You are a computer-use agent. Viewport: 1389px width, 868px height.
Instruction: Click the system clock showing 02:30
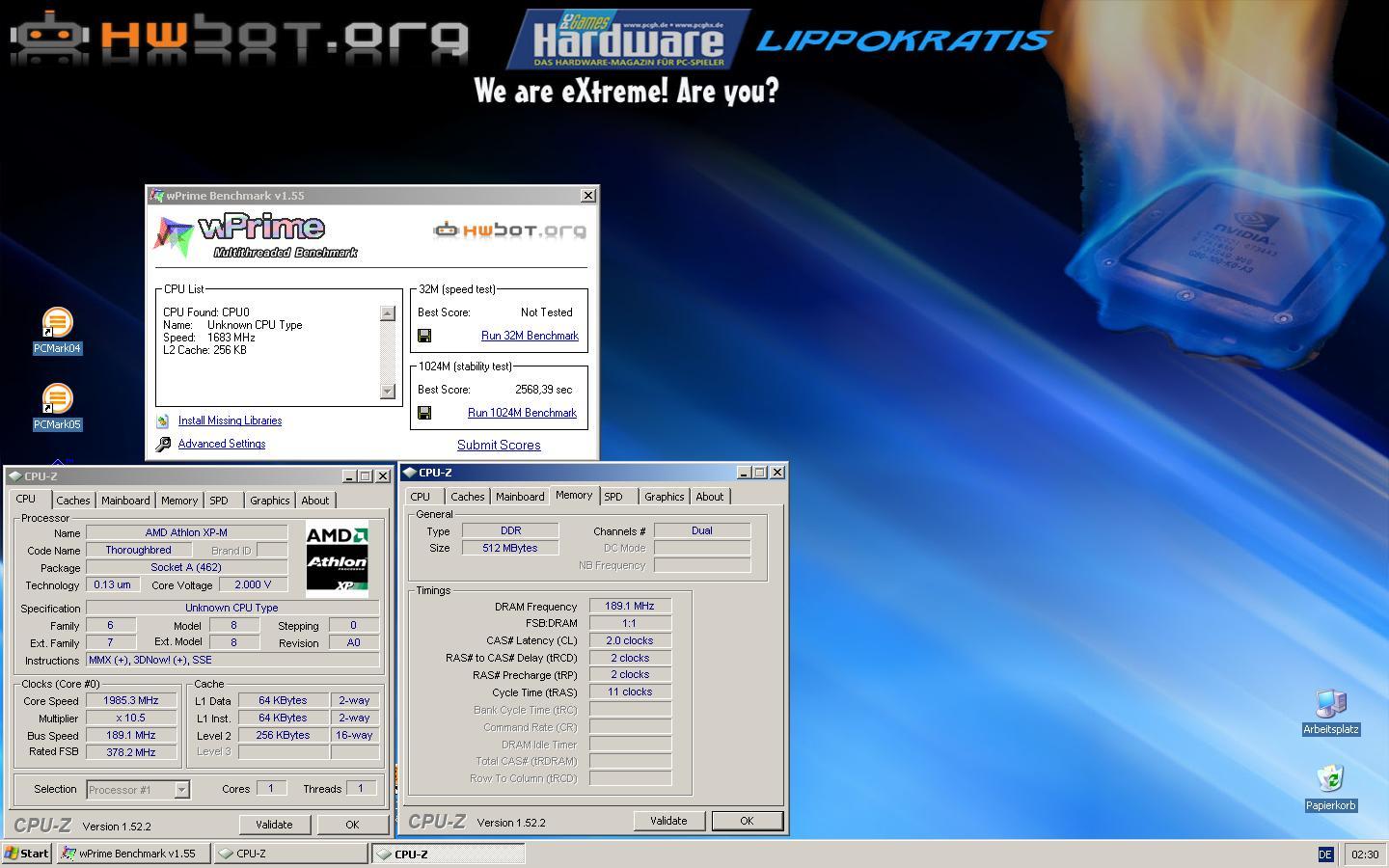point(1365,854)
